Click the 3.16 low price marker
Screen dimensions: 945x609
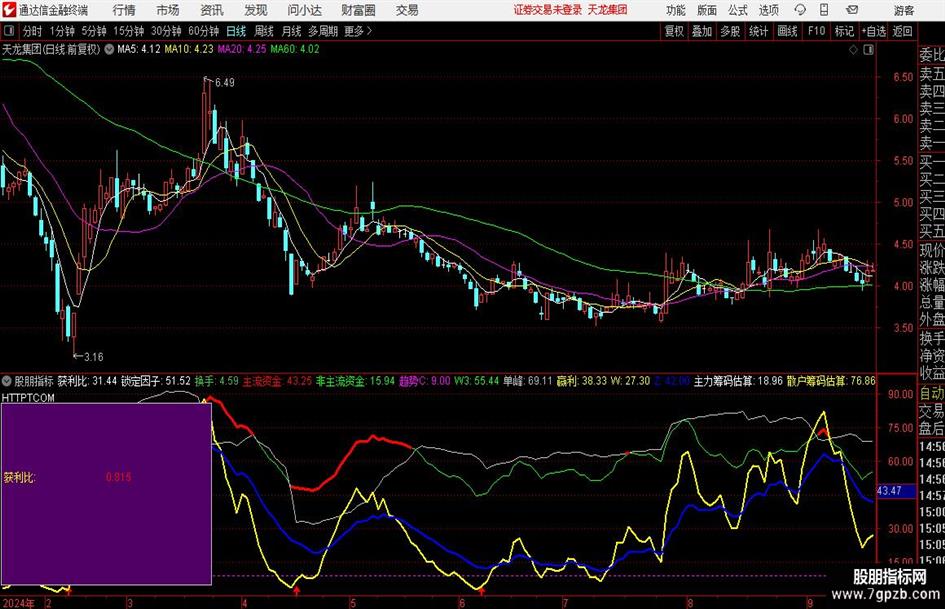click(93, 357)
